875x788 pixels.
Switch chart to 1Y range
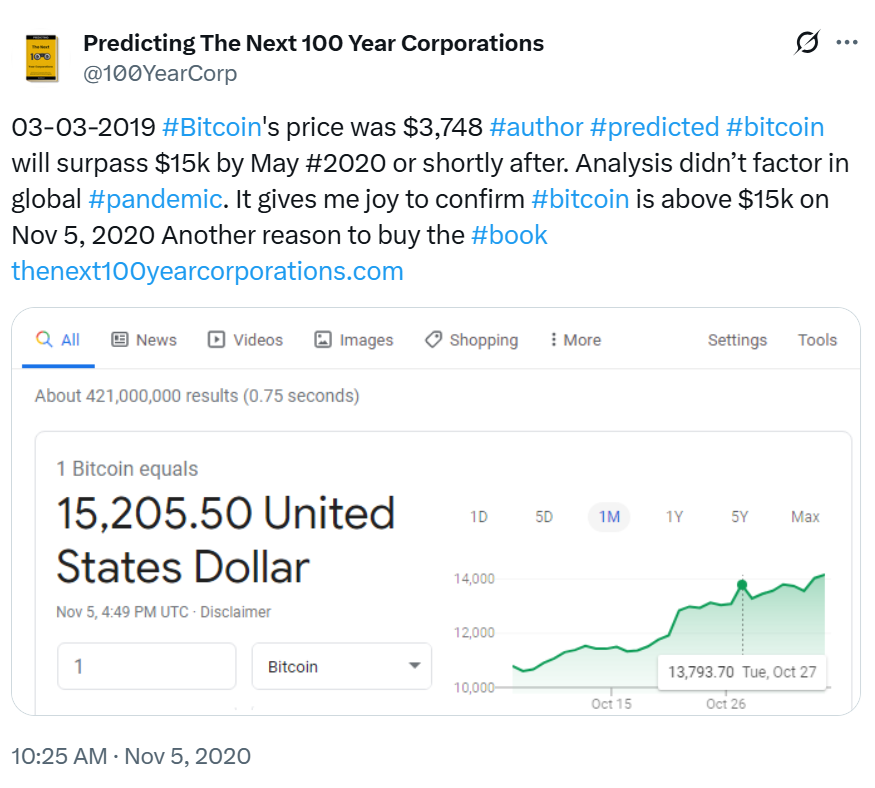674,517
